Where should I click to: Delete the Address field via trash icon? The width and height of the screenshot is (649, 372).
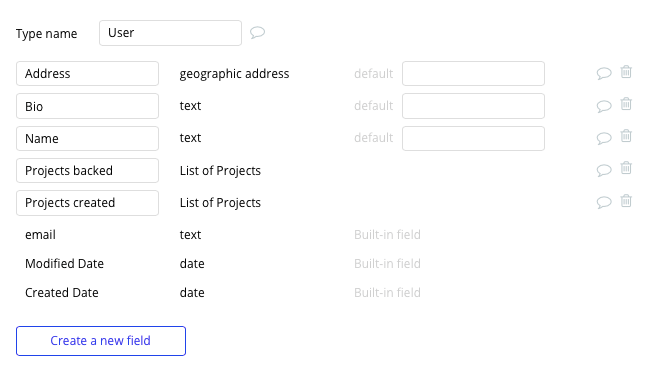coord(626,72)
